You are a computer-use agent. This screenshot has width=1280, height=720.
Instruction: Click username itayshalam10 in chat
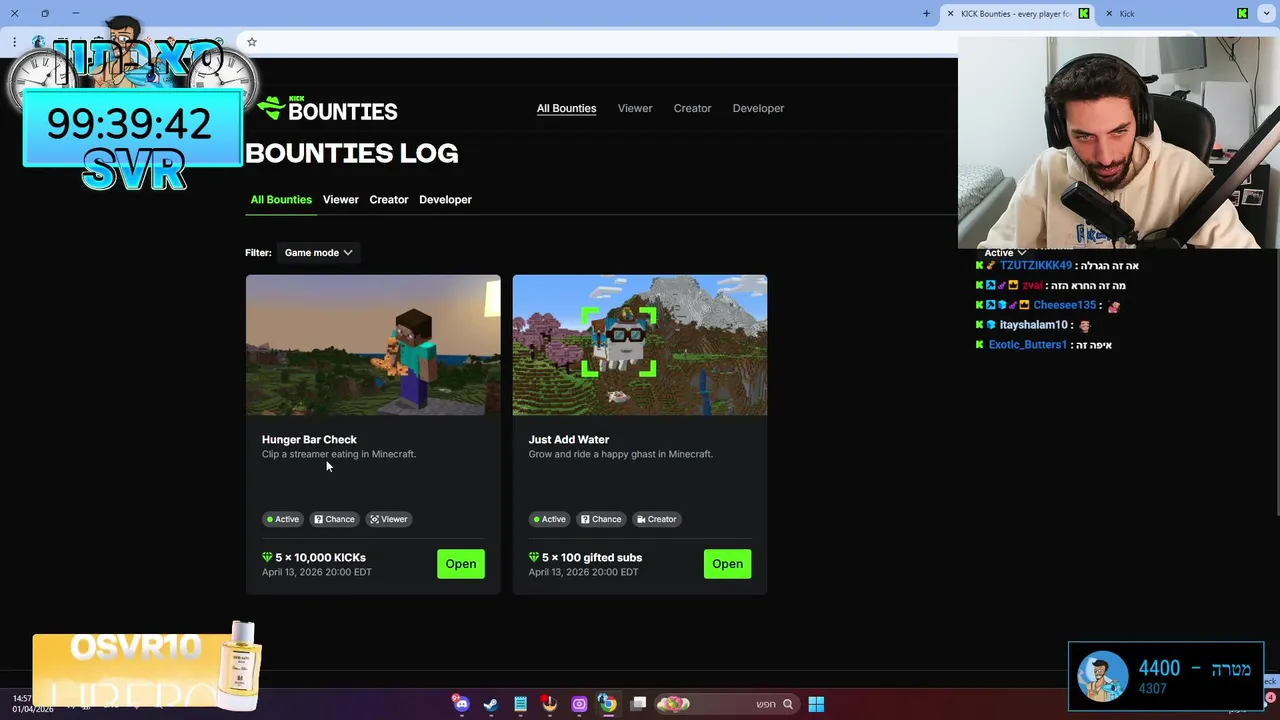tap(1034, 325)
